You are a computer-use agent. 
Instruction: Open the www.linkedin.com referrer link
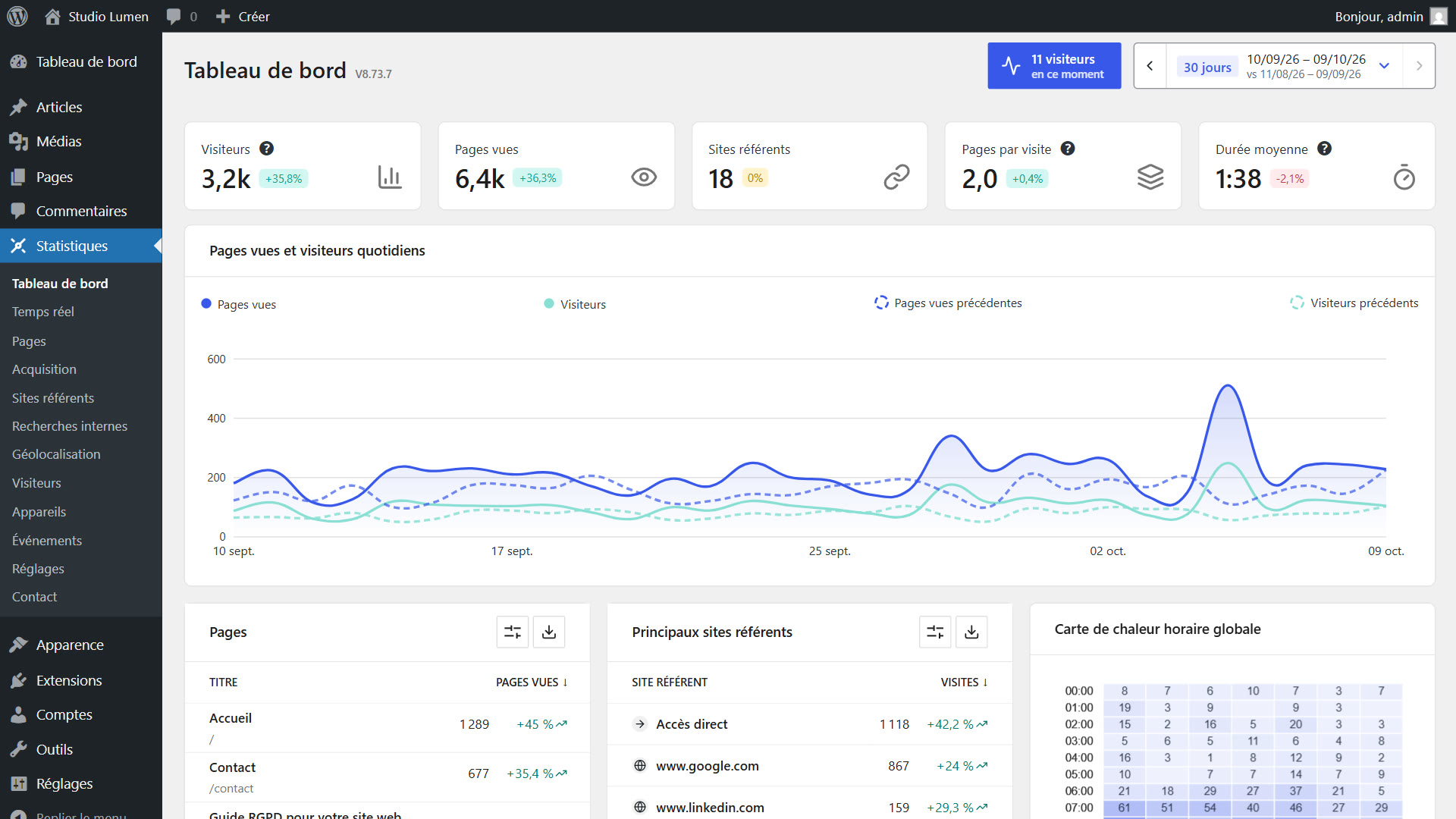[711, 808]
